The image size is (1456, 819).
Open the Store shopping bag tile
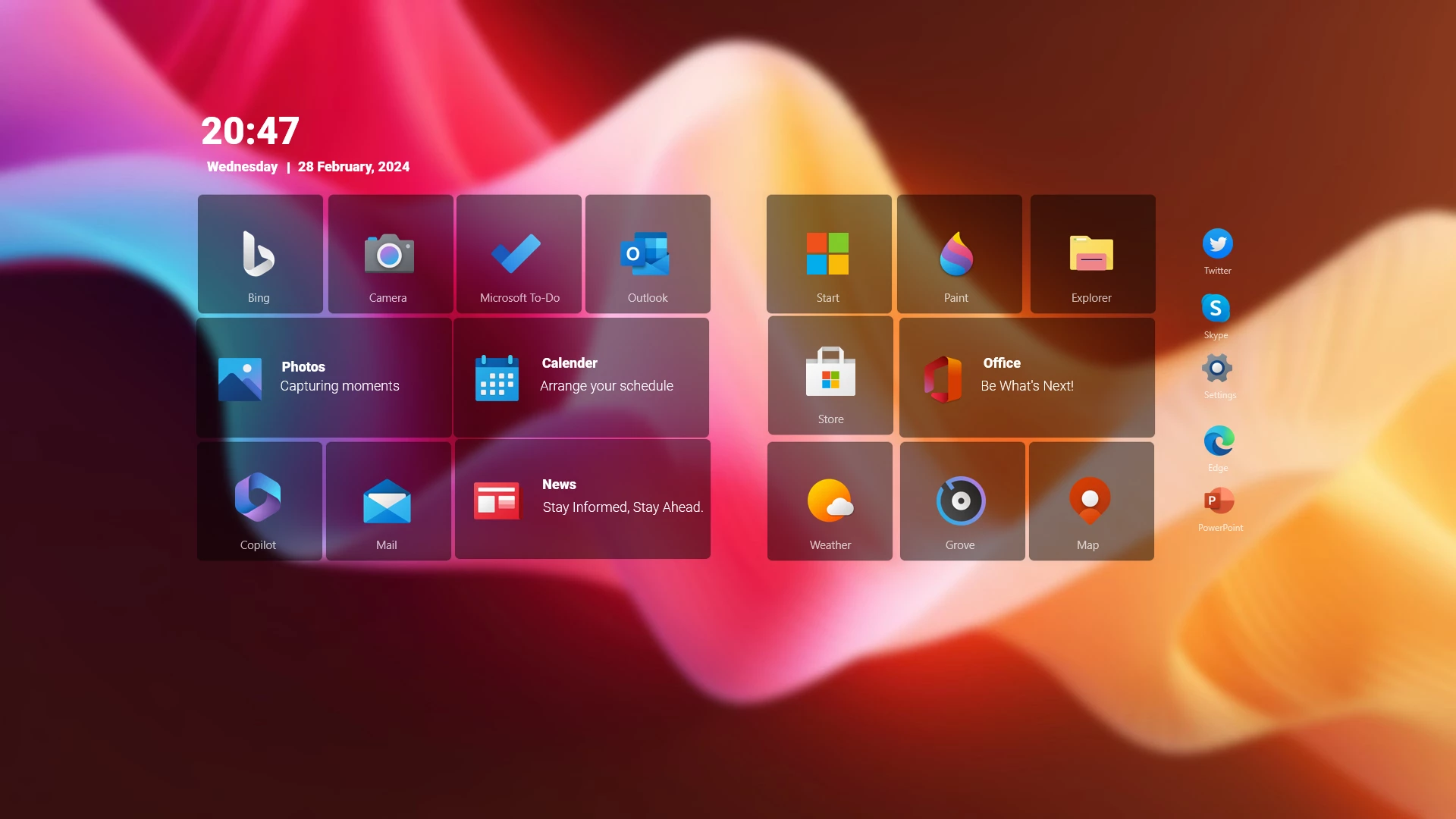coord(830,375)
